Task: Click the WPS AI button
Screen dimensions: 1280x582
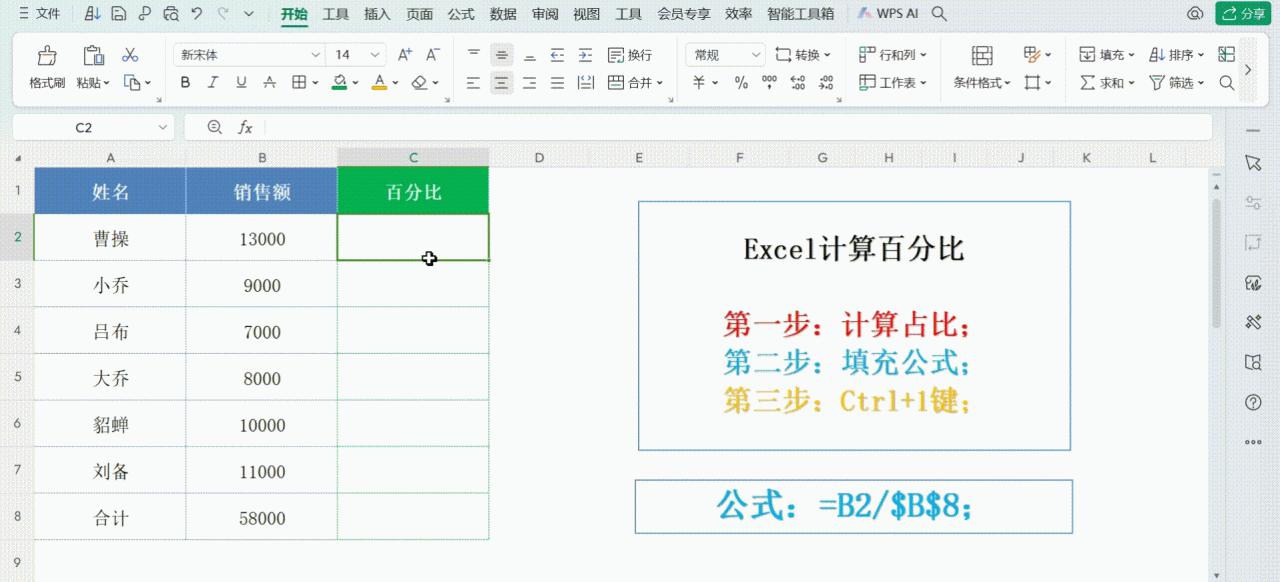Action: pyautogui.click(x=889, y=14)
